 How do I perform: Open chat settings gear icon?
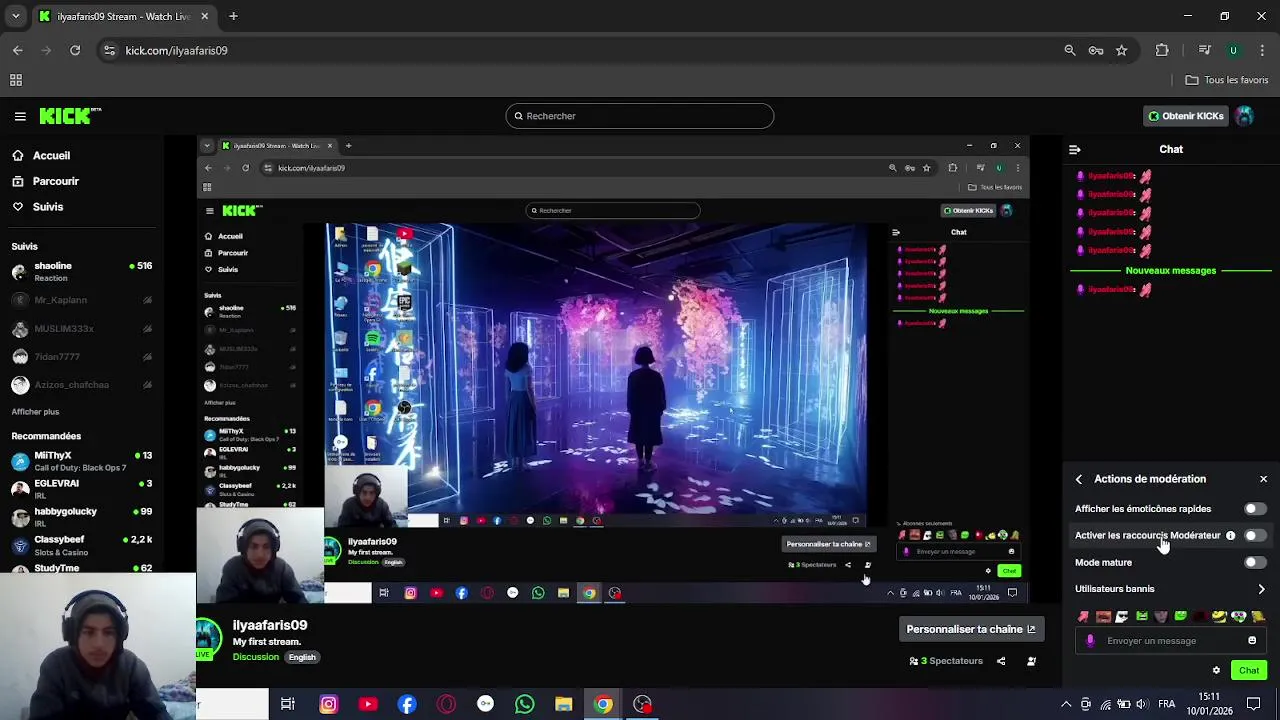(x=1217, y=670)
